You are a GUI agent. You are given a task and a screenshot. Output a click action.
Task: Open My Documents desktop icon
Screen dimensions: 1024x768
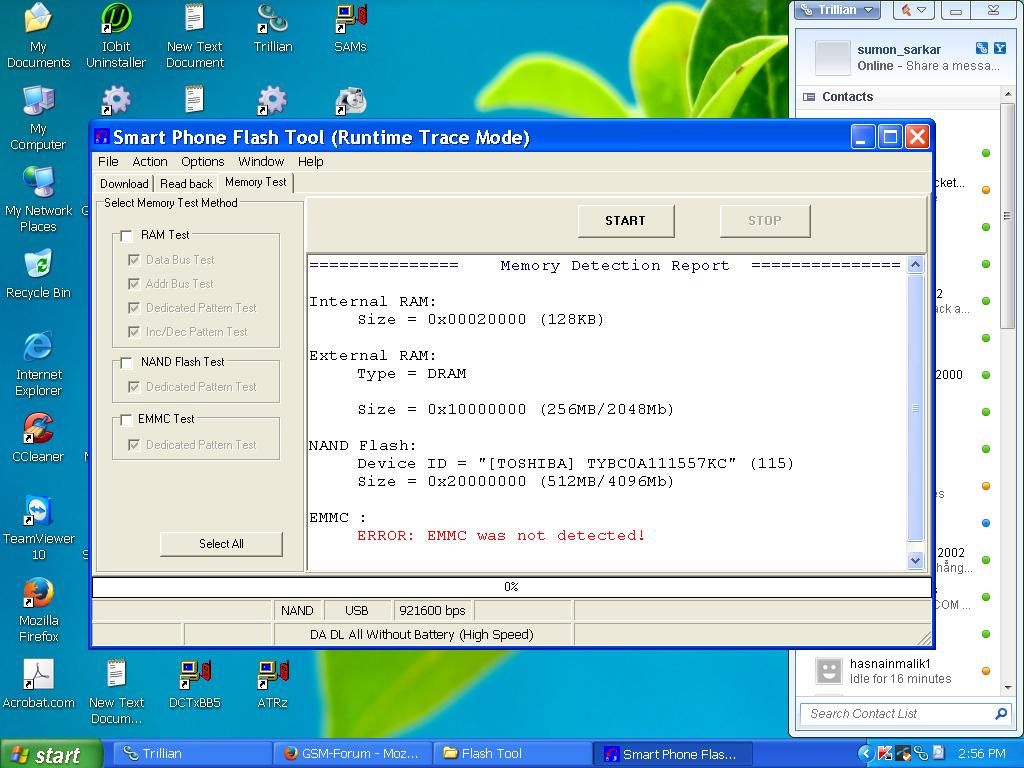pos(38,37)
